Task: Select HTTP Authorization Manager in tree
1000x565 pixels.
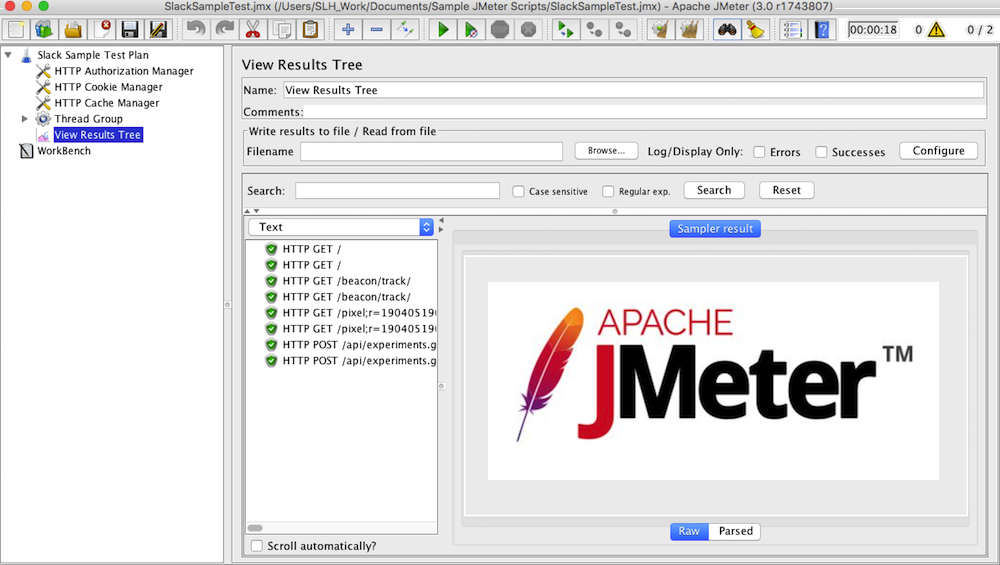Action: (x=124, y=71)
